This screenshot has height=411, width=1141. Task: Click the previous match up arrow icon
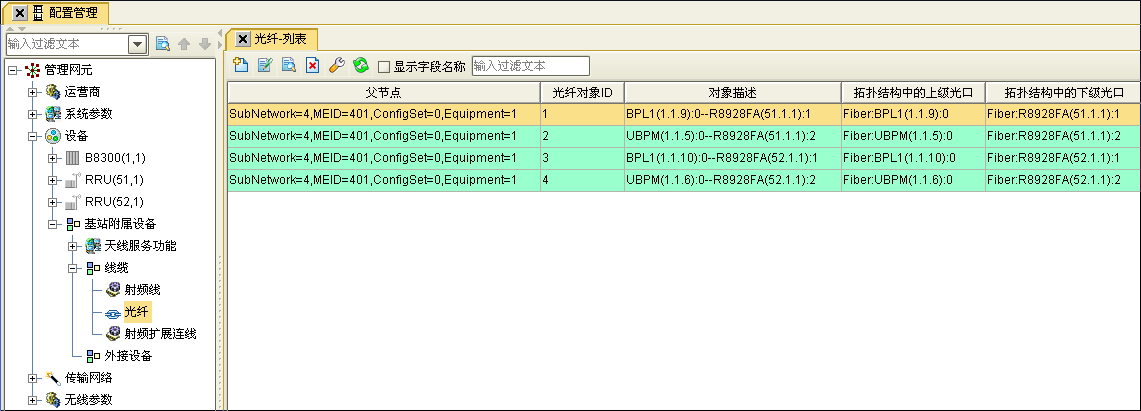click(x=184, y=44)
